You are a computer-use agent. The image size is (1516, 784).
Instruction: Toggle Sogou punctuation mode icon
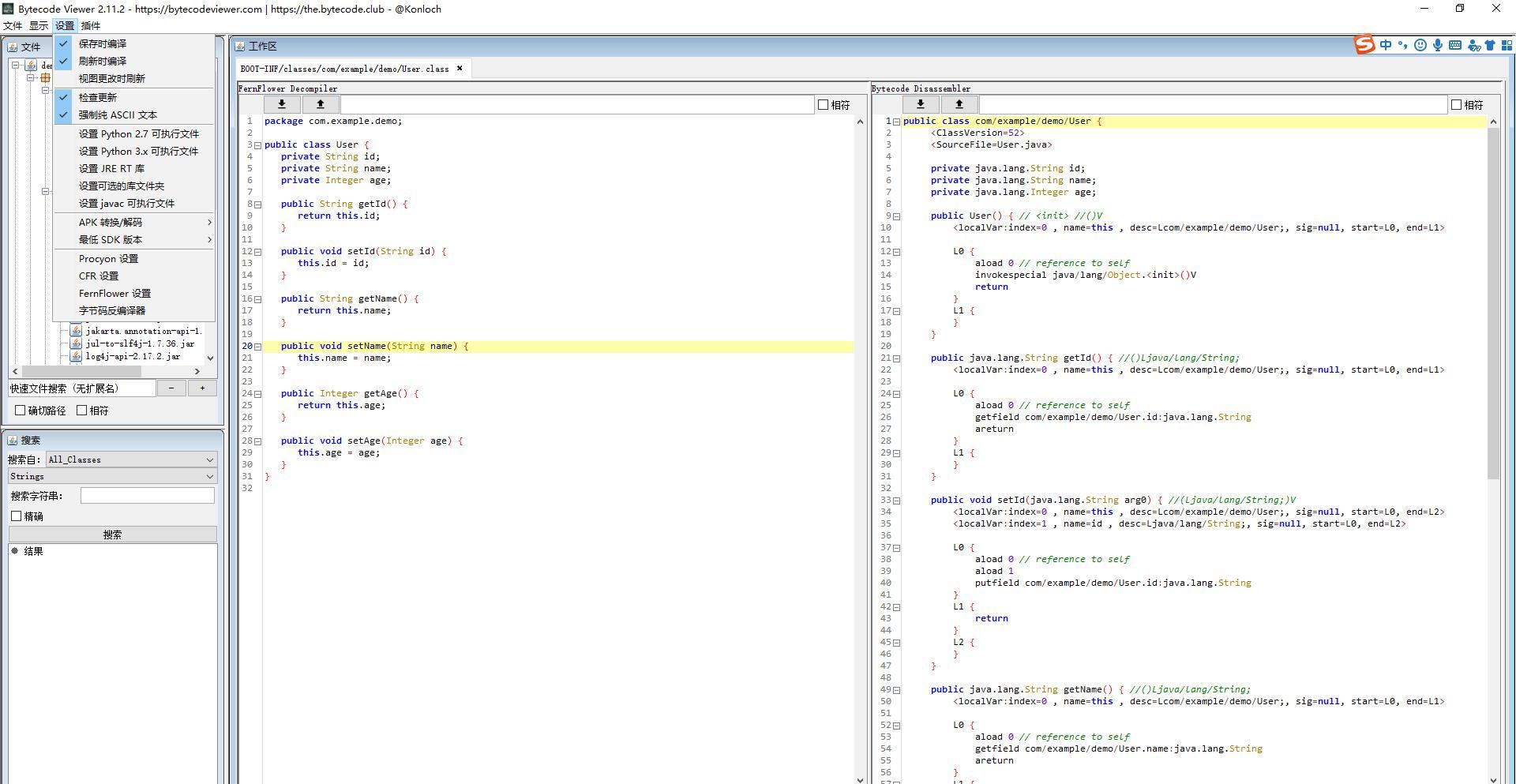(x=1403, y=45)
